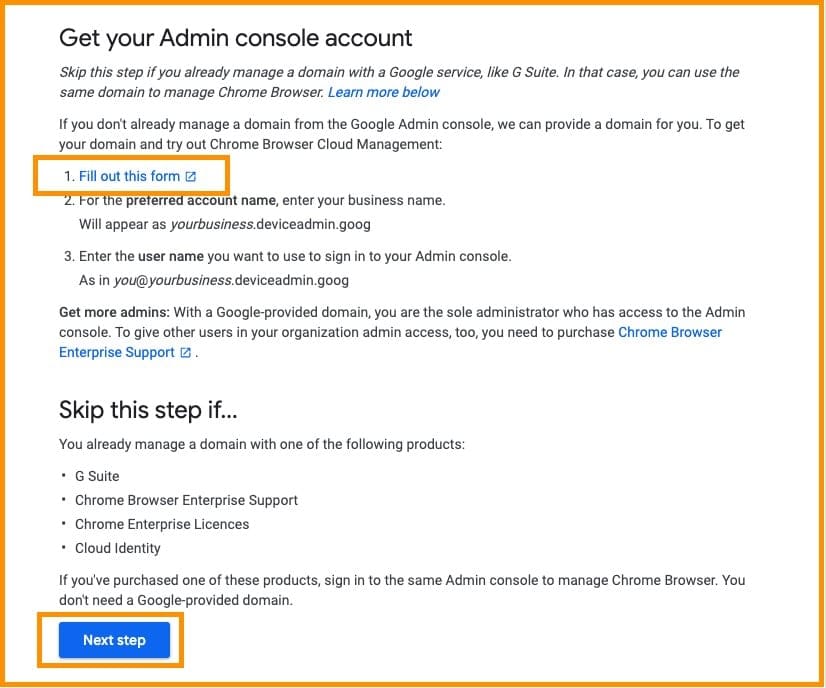Follow the 'Learn more below' link
Viewport: 826px width, 688px height.
(x=383, y=92)
